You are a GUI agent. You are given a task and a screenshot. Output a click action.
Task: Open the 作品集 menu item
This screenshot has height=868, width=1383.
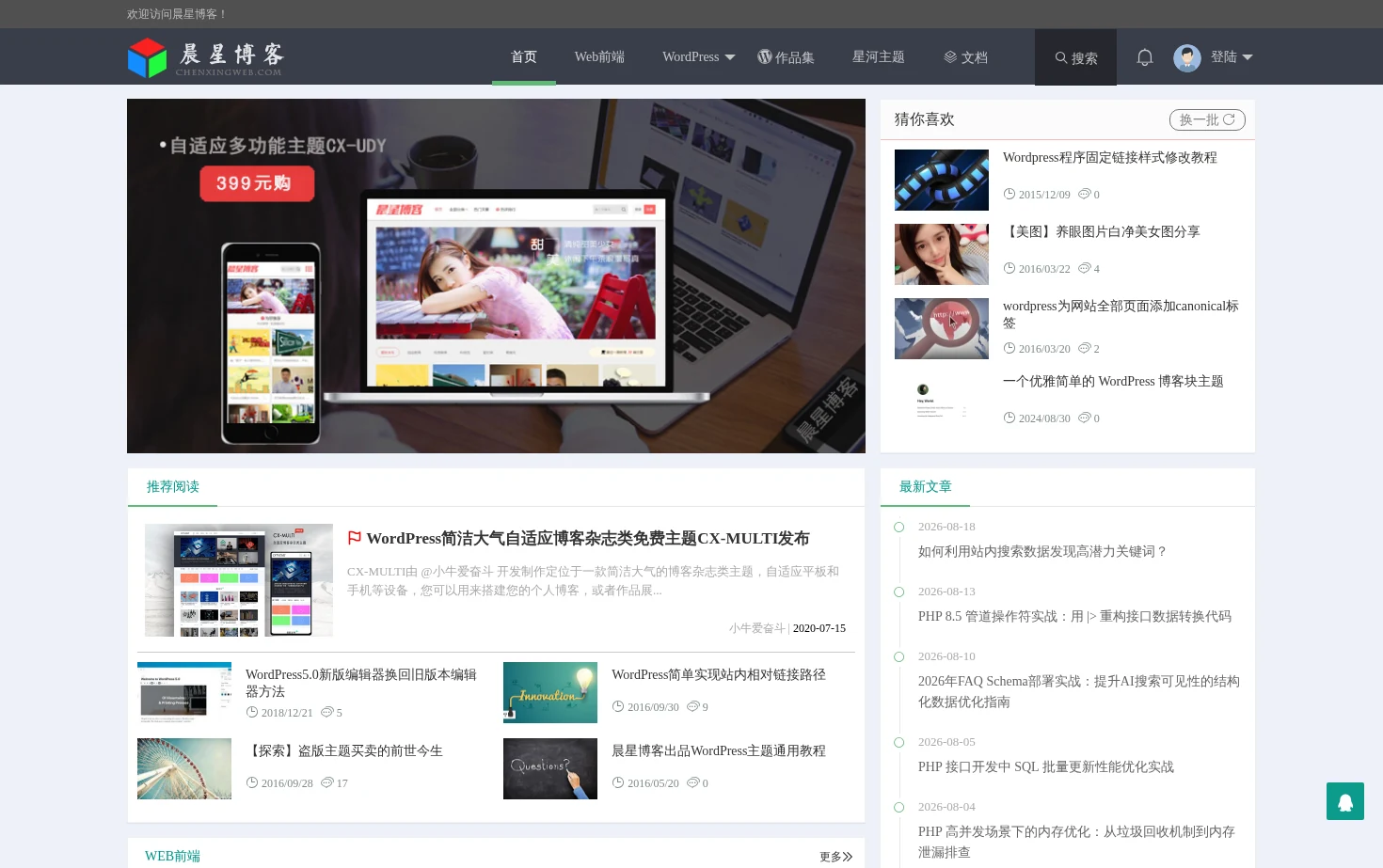[x=786, y=56]
